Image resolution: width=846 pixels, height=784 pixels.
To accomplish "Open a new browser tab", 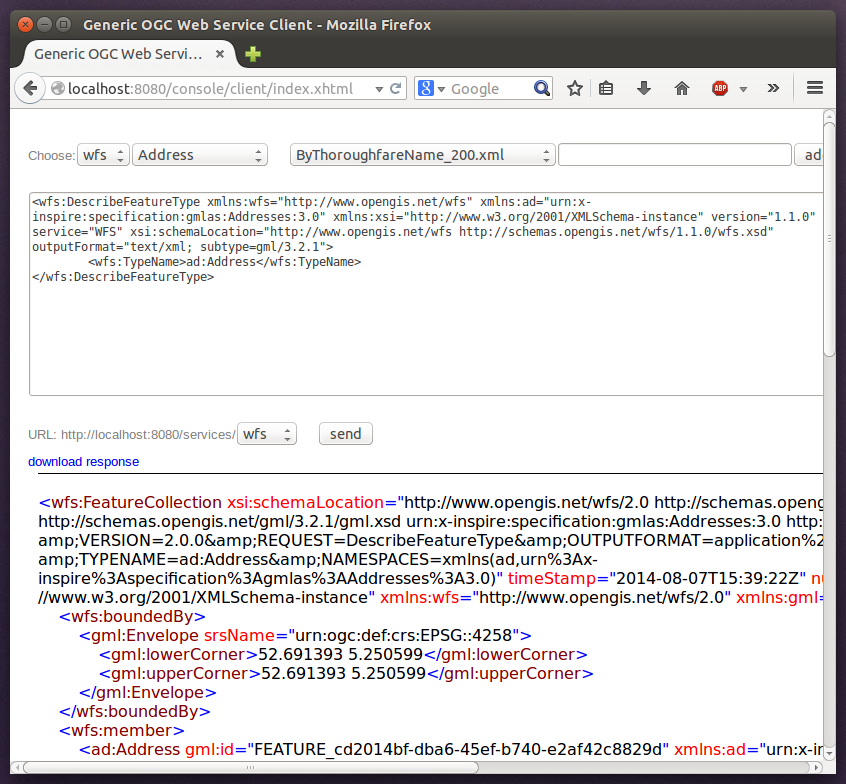I will coord(251,54).
